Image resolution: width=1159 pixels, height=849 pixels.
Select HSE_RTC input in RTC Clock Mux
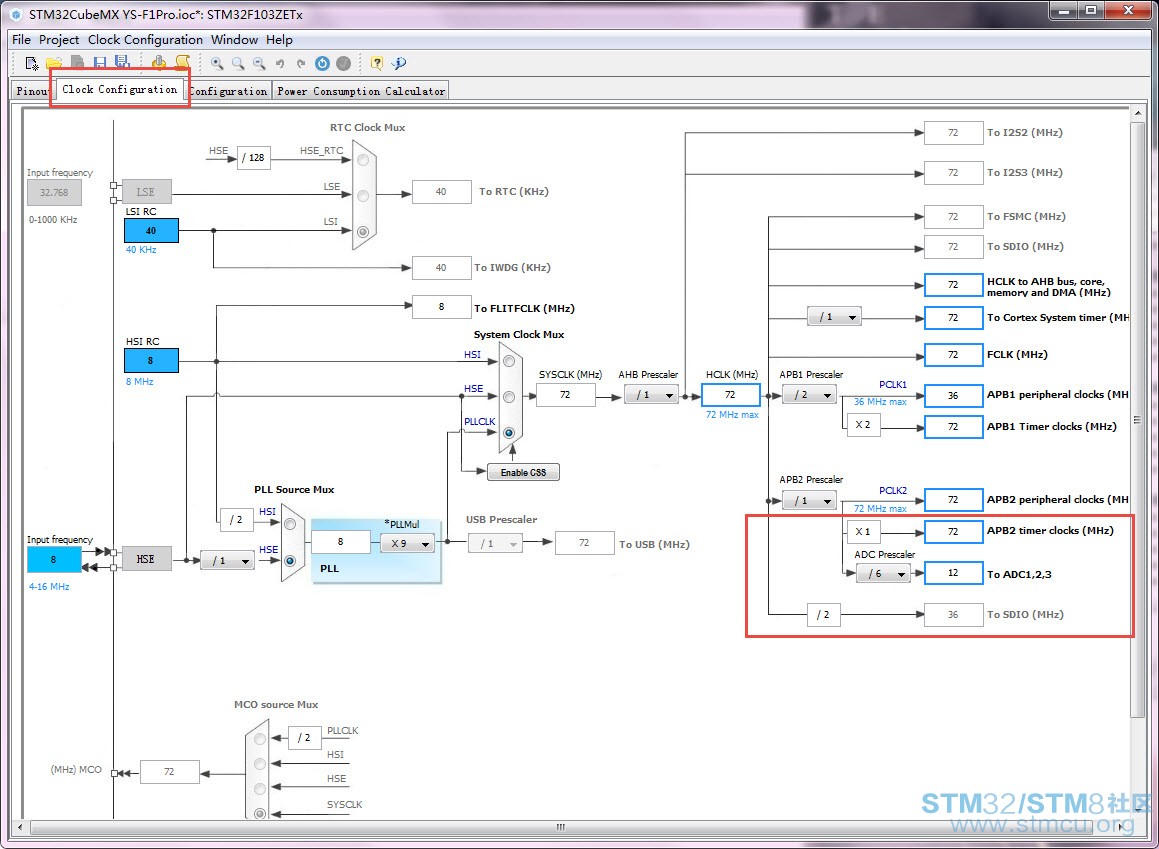(363, 160)
